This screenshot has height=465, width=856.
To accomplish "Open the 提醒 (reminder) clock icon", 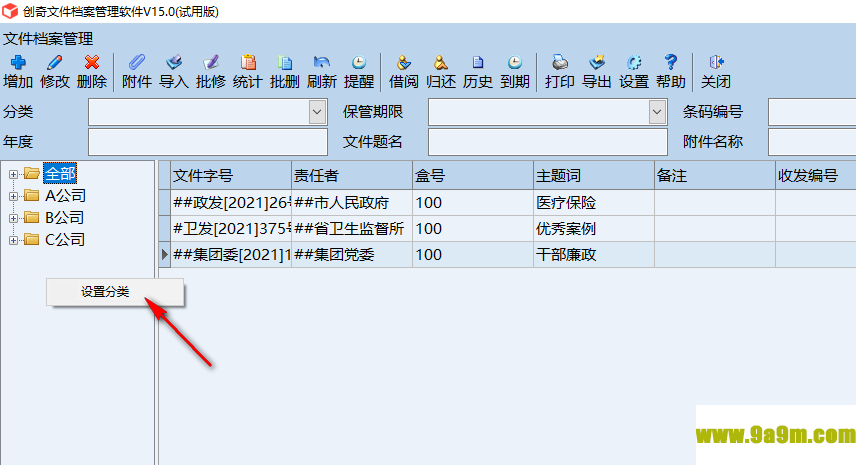I will [x=359, y=63].
